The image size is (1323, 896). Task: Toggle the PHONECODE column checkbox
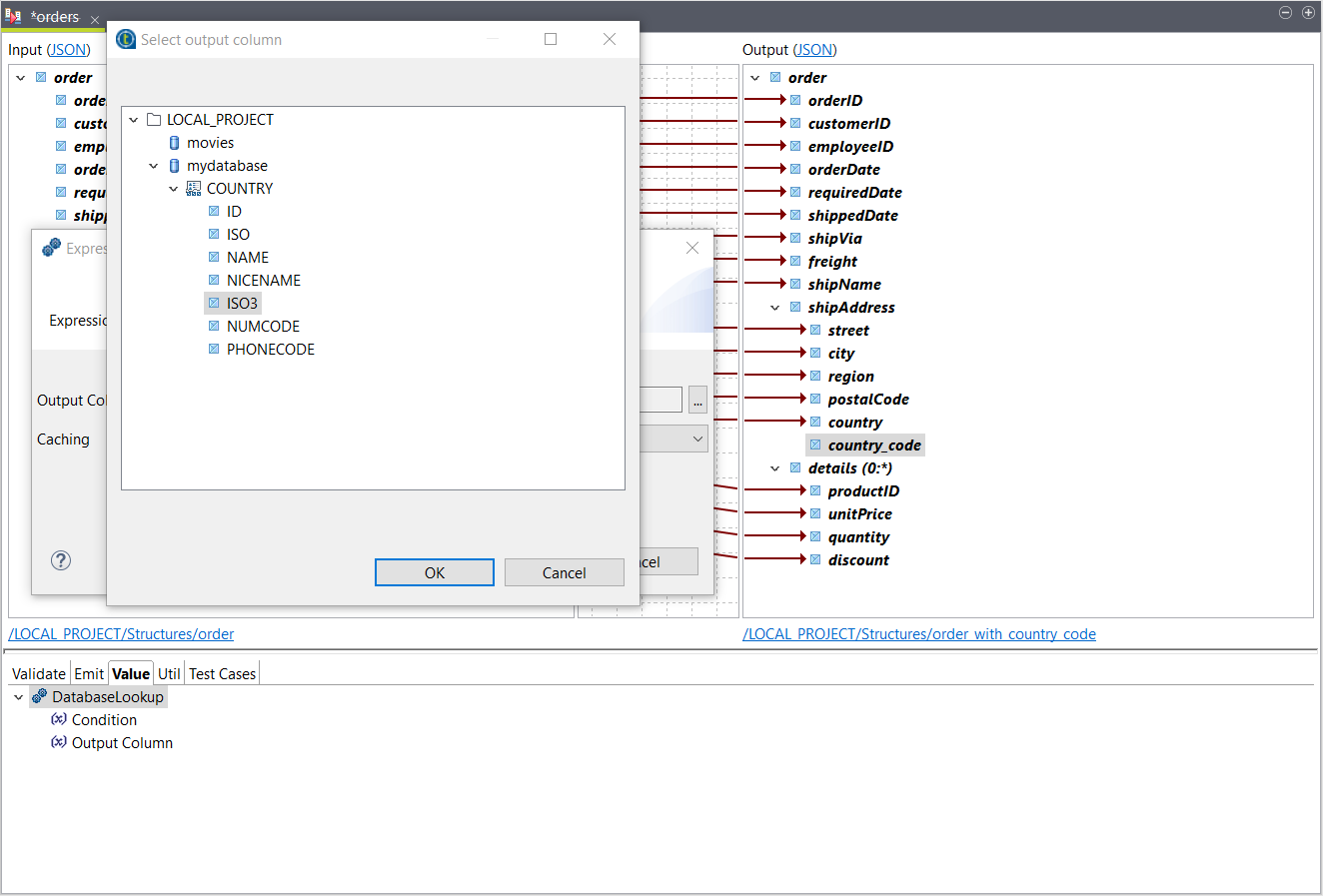click(x=214, y=349)
